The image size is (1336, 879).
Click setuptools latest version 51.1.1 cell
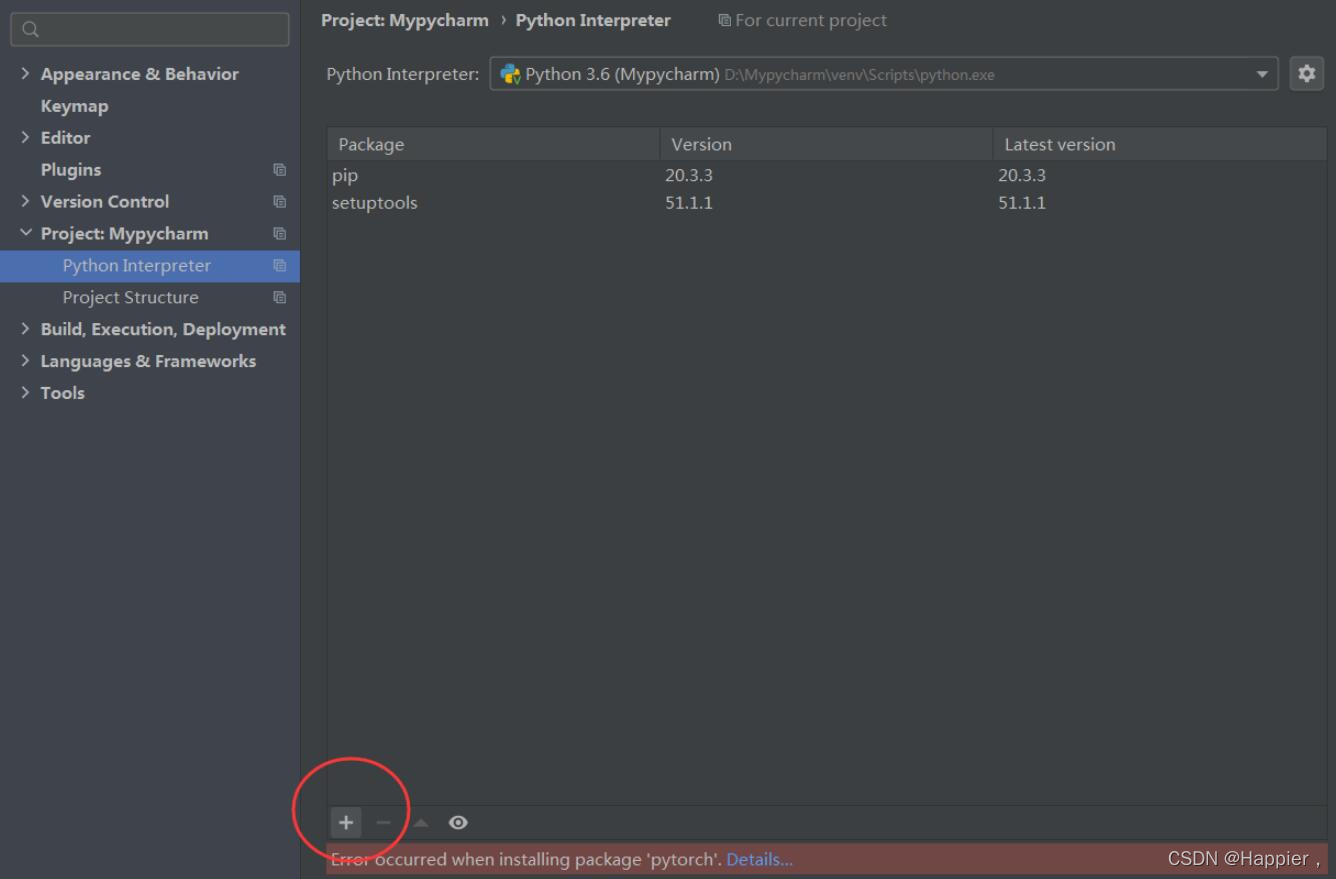pyautogui.click(x=1022, y=203)
